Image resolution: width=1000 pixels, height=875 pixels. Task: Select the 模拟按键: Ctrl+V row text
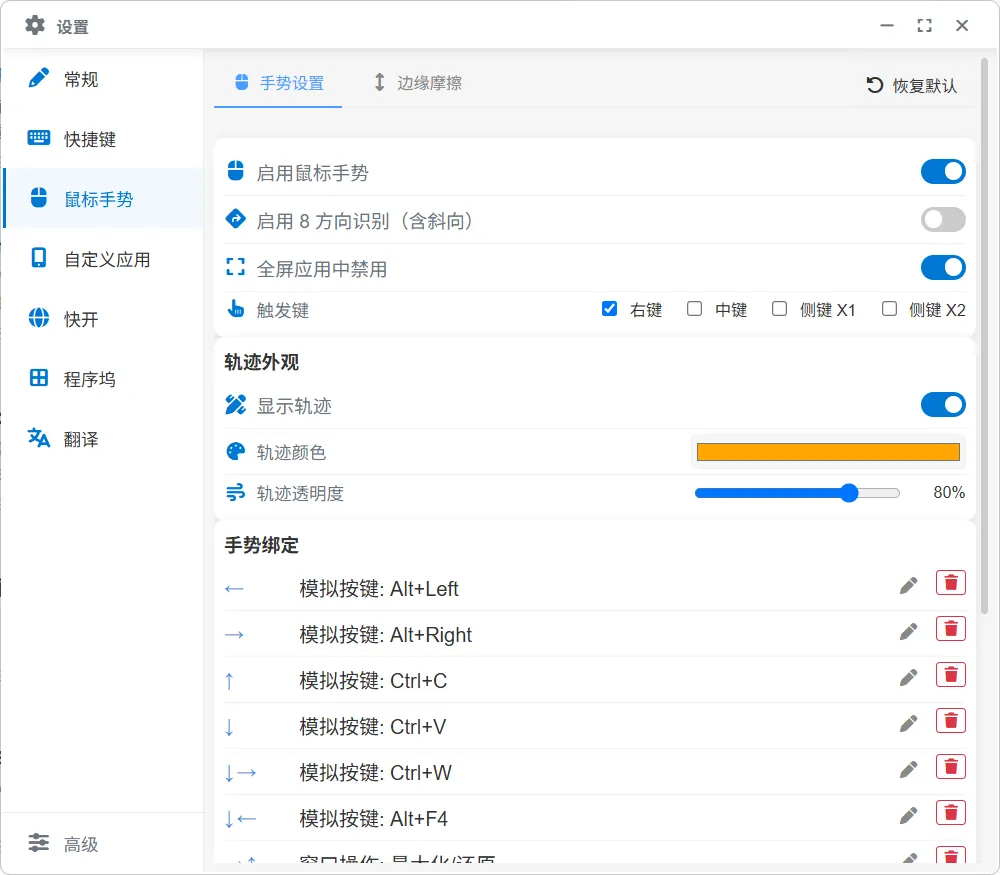click(373, 726)
